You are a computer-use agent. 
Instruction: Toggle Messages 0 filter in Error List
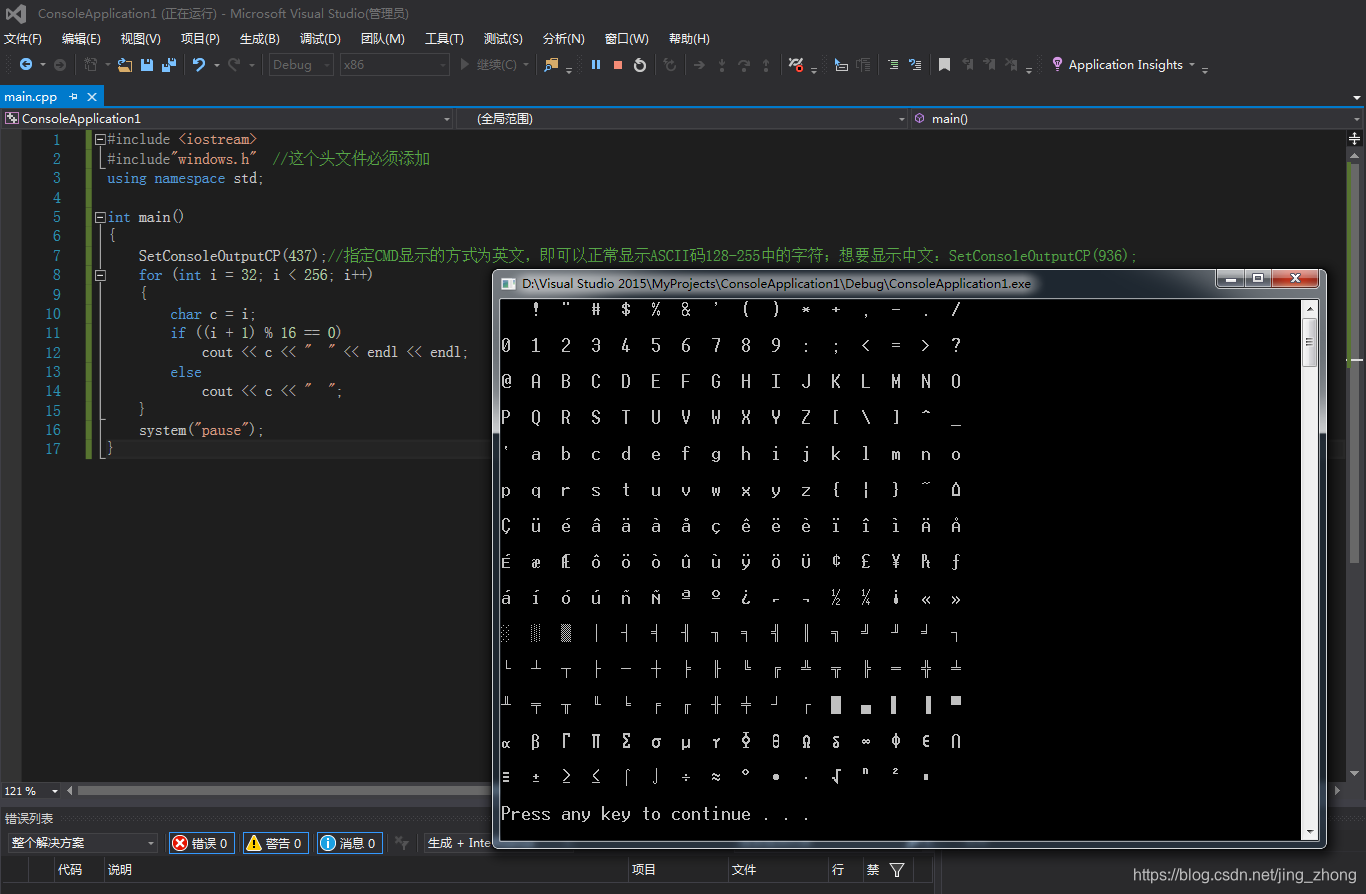350,843
